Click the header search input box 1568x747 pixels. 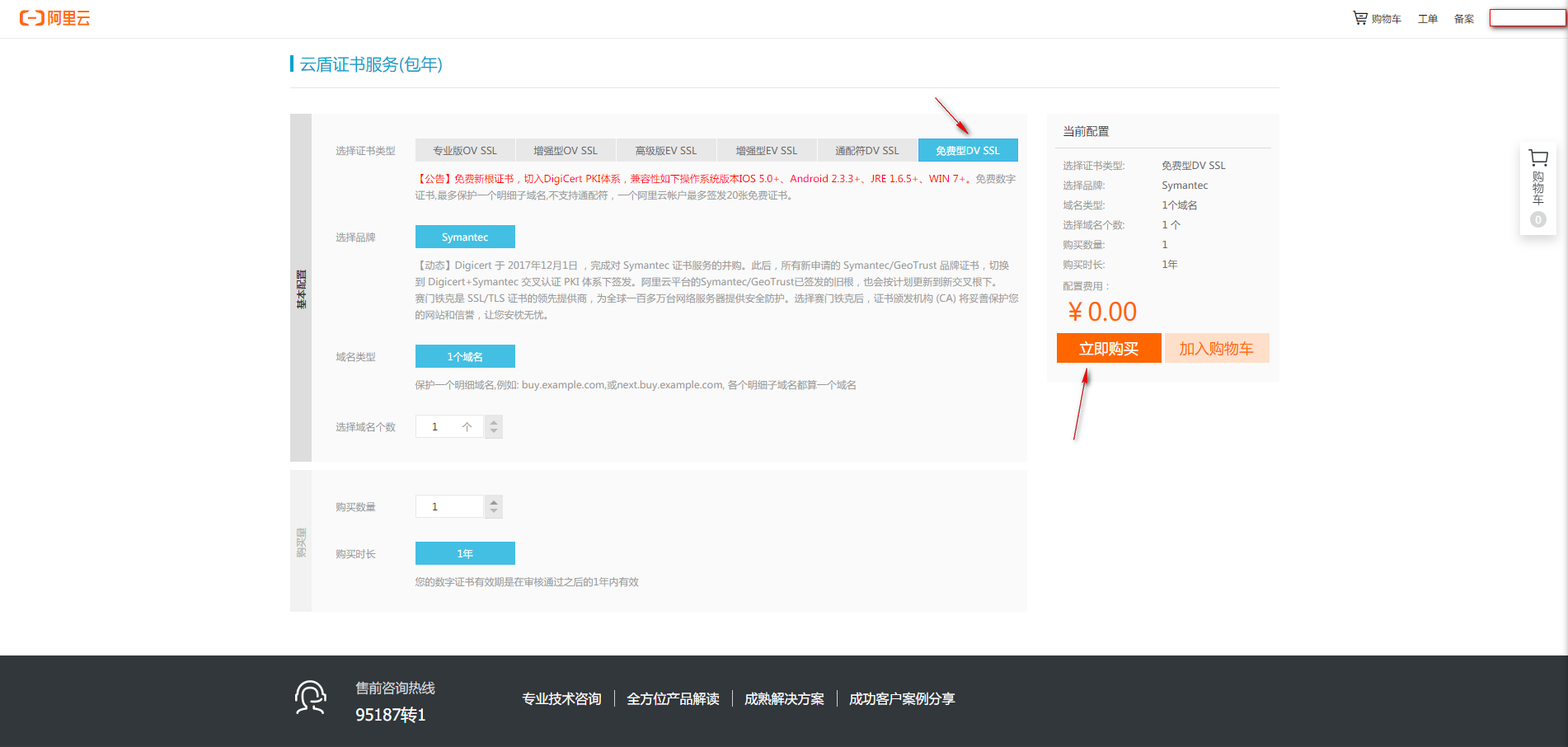click(x=1527, y=18)
